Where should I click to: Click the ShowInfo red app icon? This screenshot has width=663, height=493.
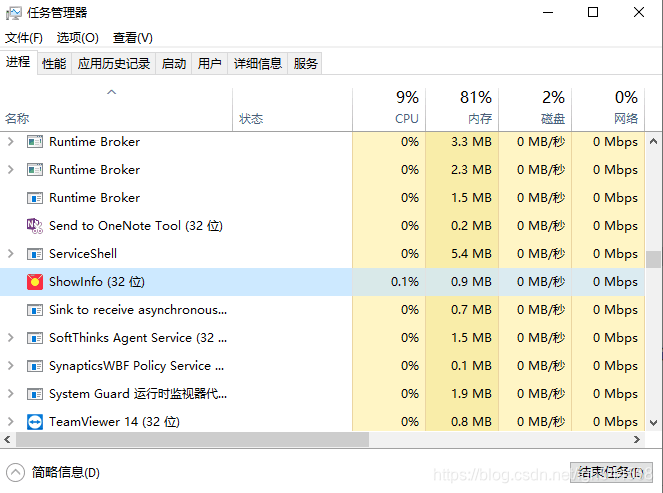(x=35, y=282)
